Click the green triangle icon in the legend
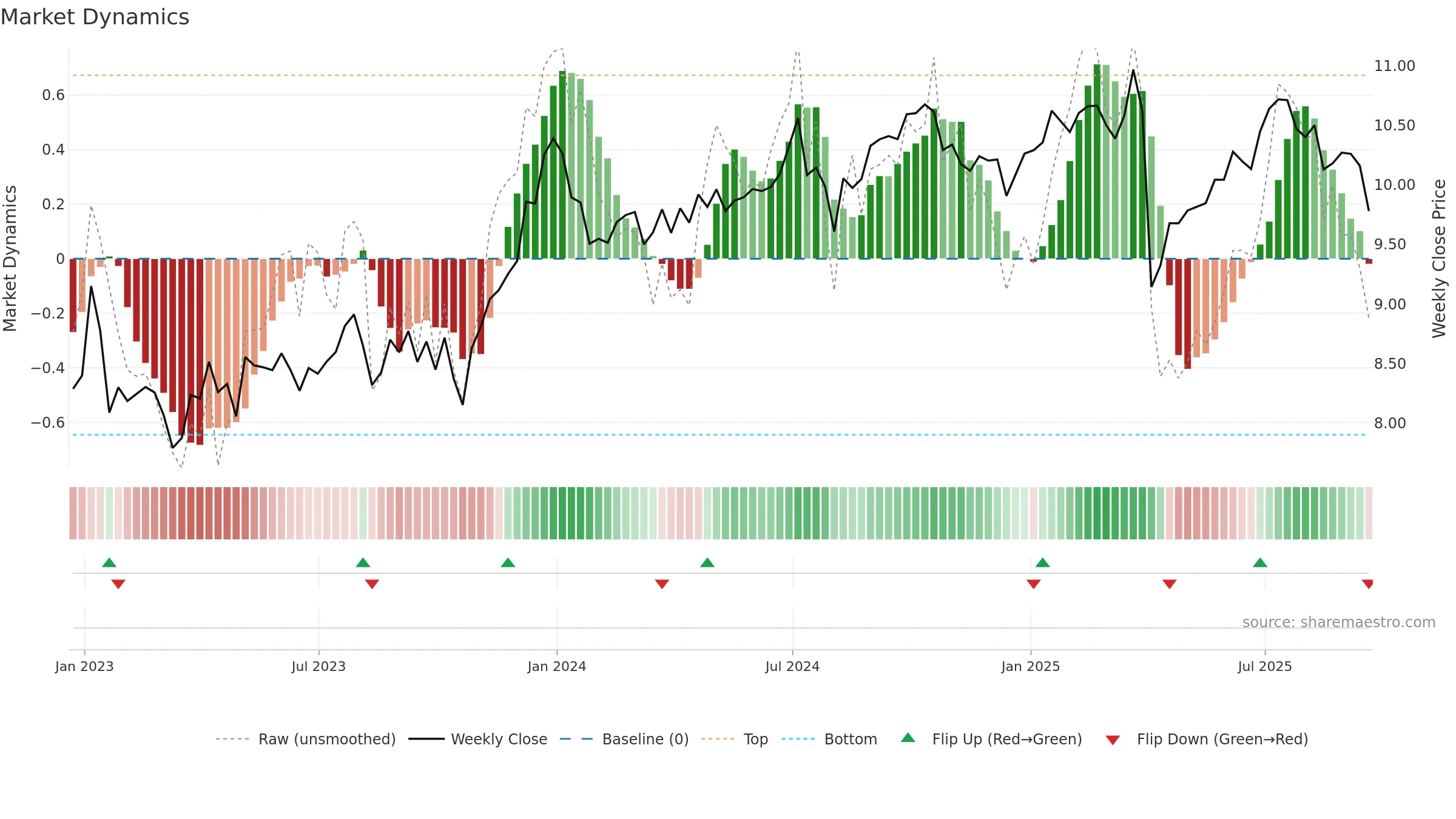1456x819 pixels. point(908,738)
